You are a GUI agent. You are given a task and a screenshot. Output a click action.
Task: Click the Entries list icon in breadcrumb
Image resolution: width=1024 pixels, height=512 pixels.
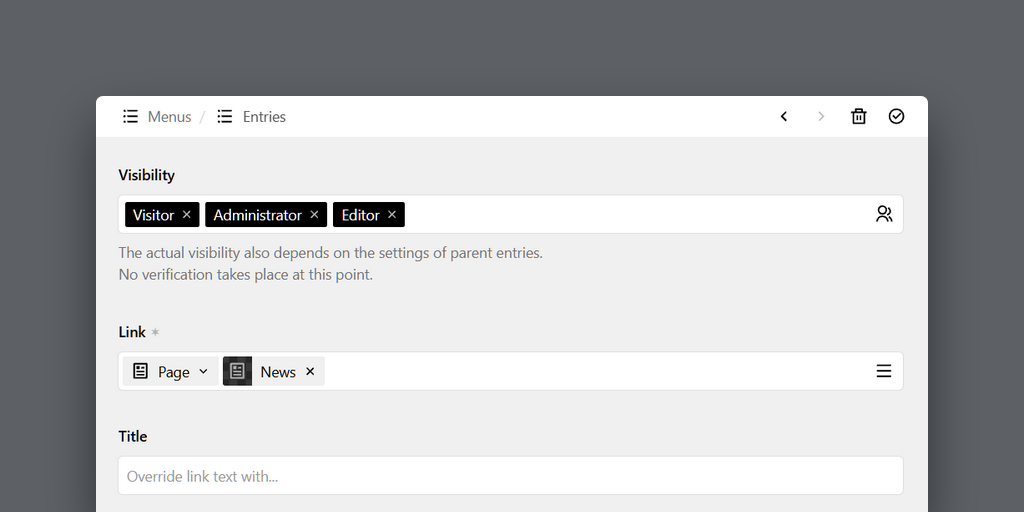pyautogui.click(x=225, y=116)
